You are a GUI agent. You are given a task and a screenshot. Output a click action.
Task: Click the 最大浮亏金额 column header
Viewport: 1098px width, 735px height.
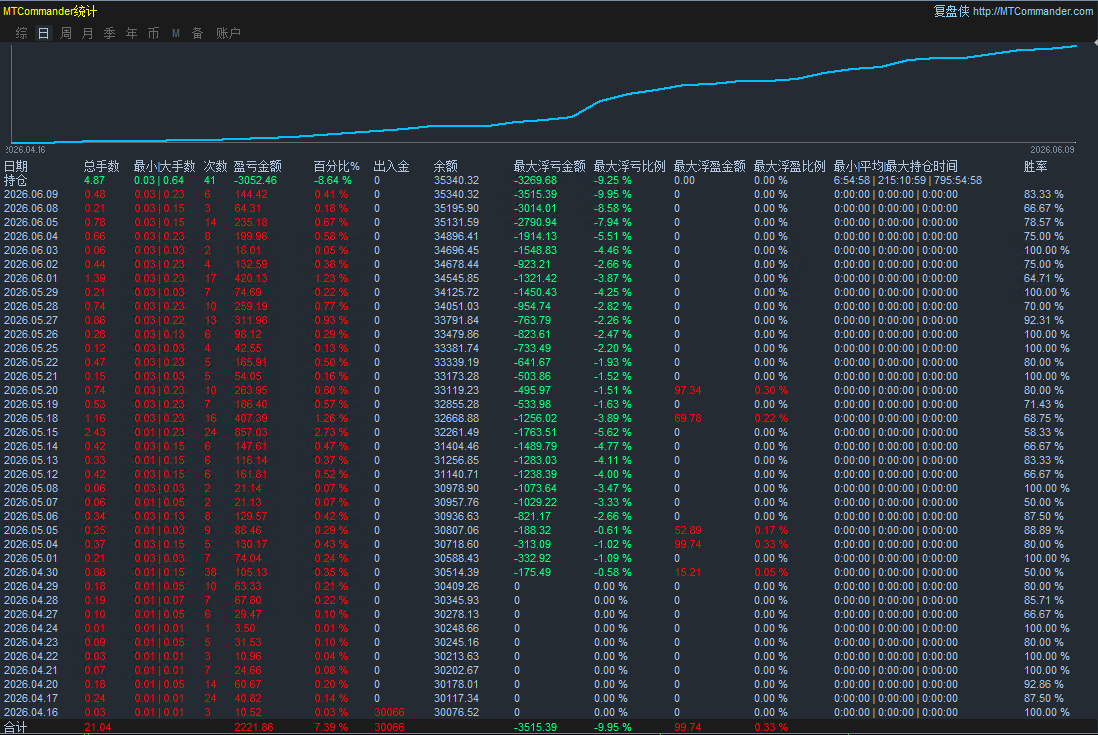549,166
